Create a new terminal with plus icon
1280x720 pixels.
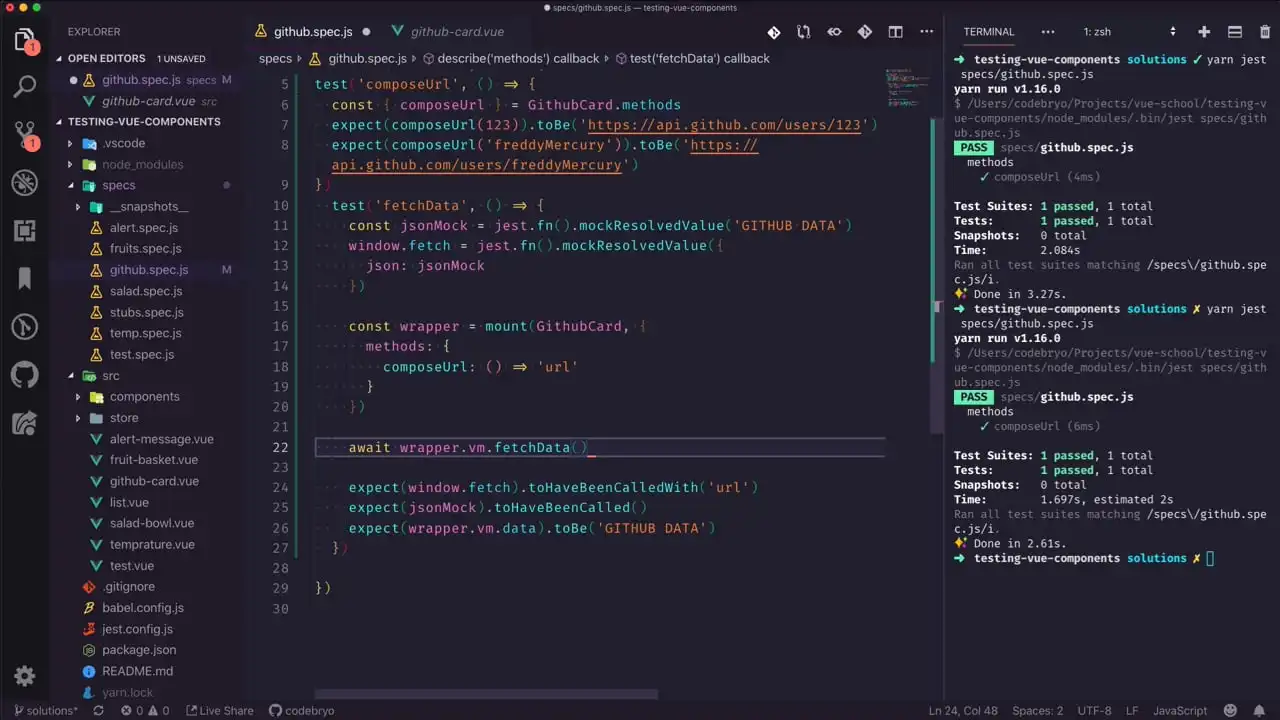1204,32
